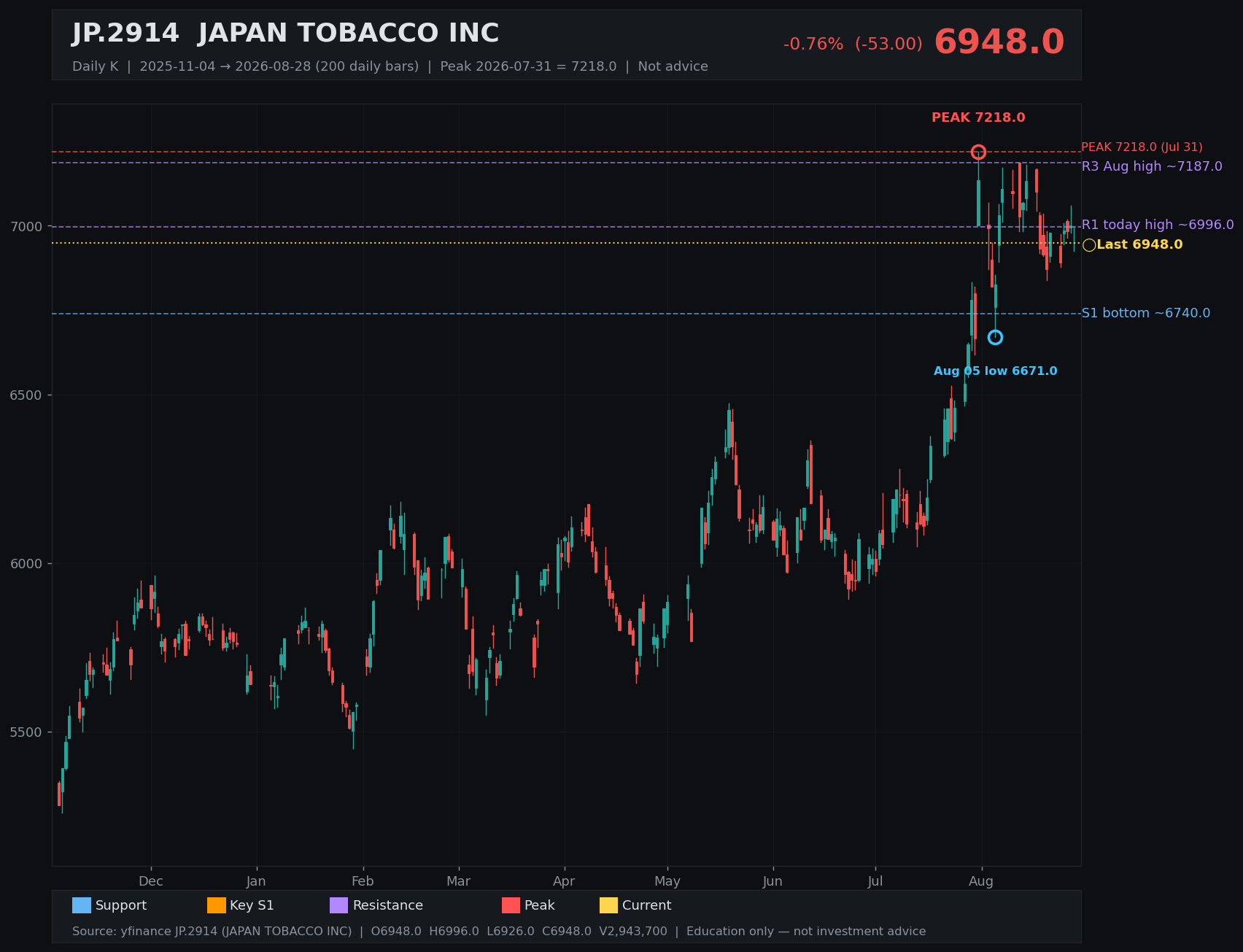The width and height of the screenshot is (1243, 952).
Task: Click the purple Resistance legend color swatch
Action: point(339,905)
